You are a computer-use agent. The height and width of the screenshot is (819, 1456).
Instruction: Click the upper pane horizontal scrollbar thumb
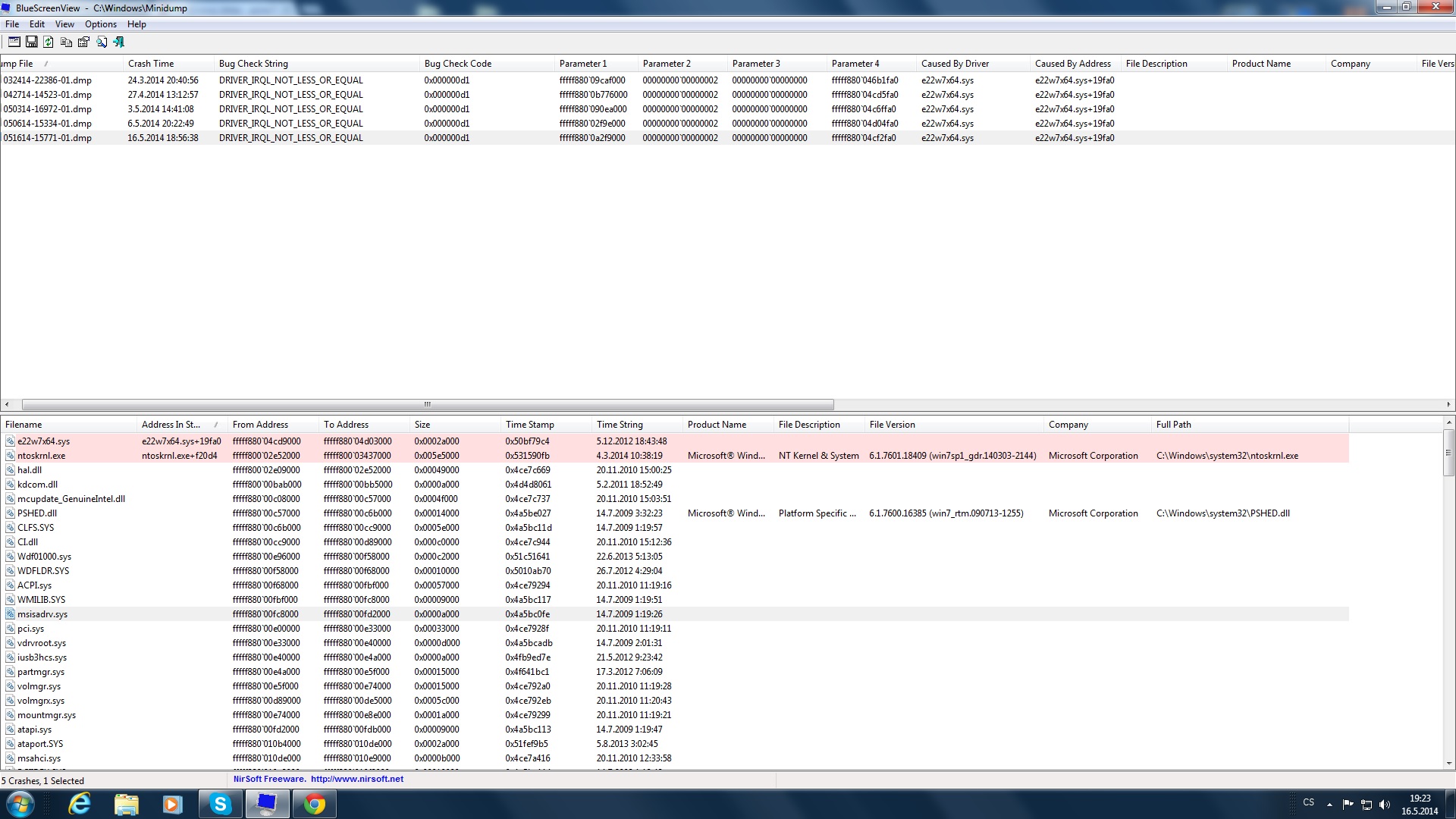tap(427, 405)
